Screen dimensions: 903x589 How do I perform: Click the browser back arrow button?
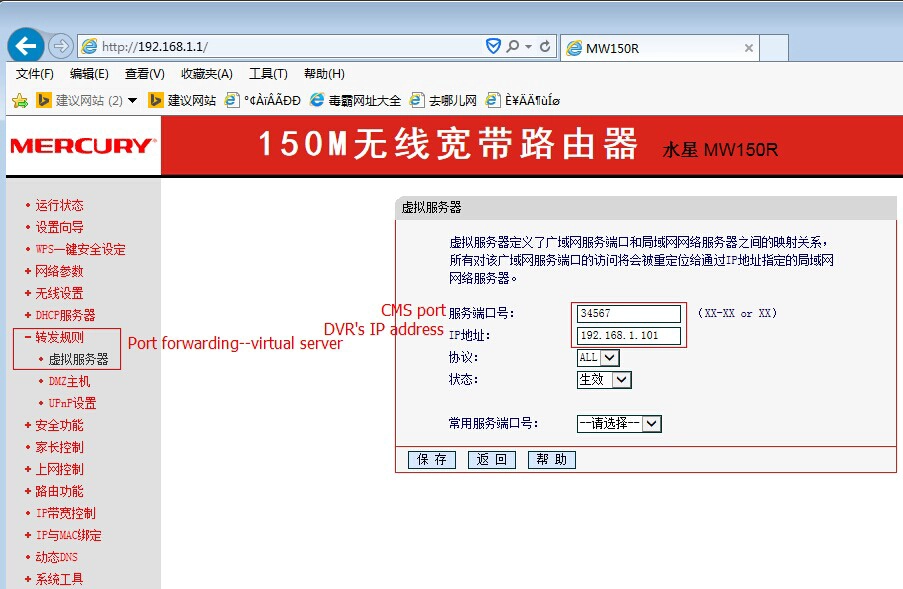click(x=26, y=45)
